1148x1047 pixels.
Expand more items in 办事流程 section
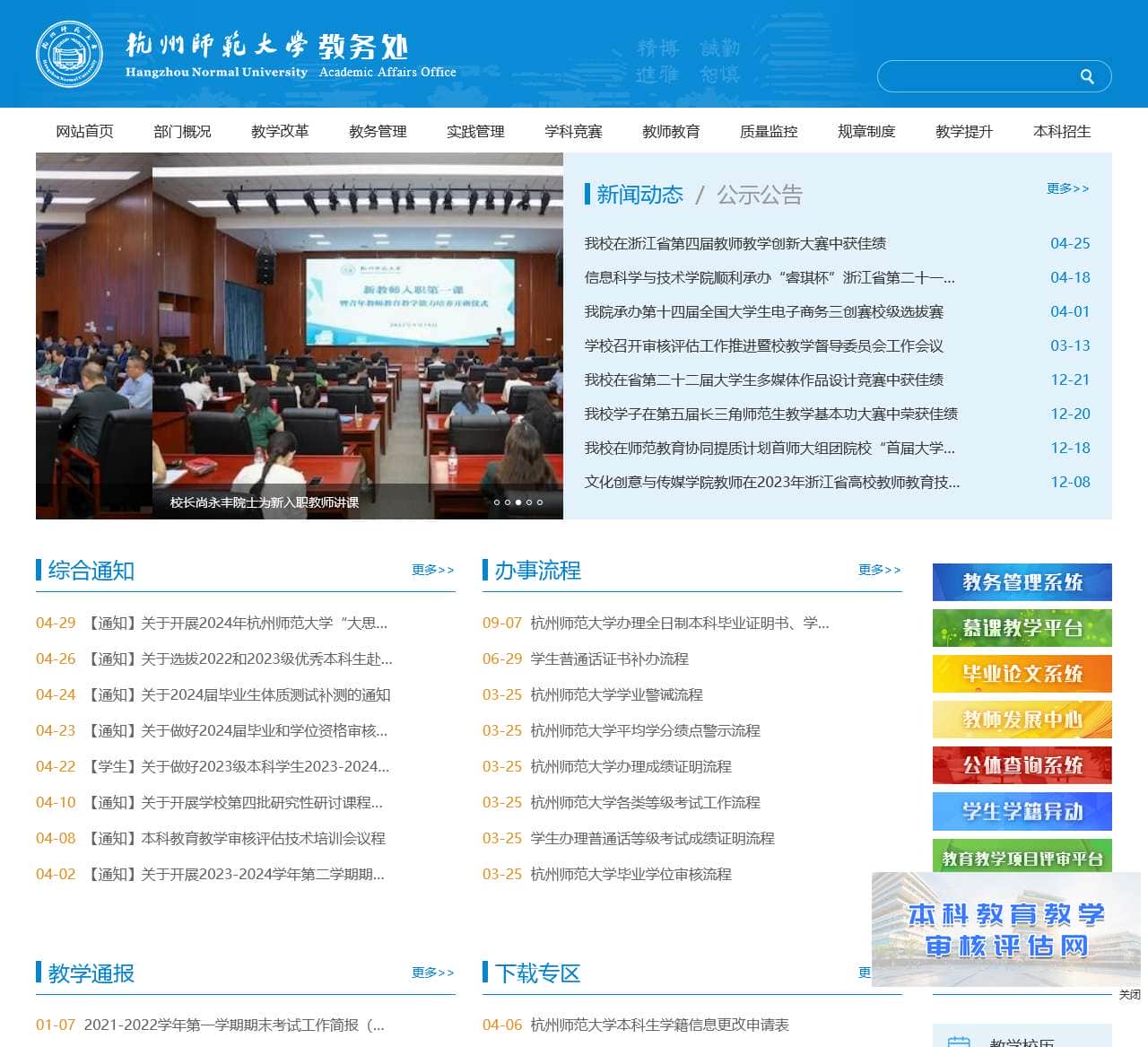[x=879, y=570]
